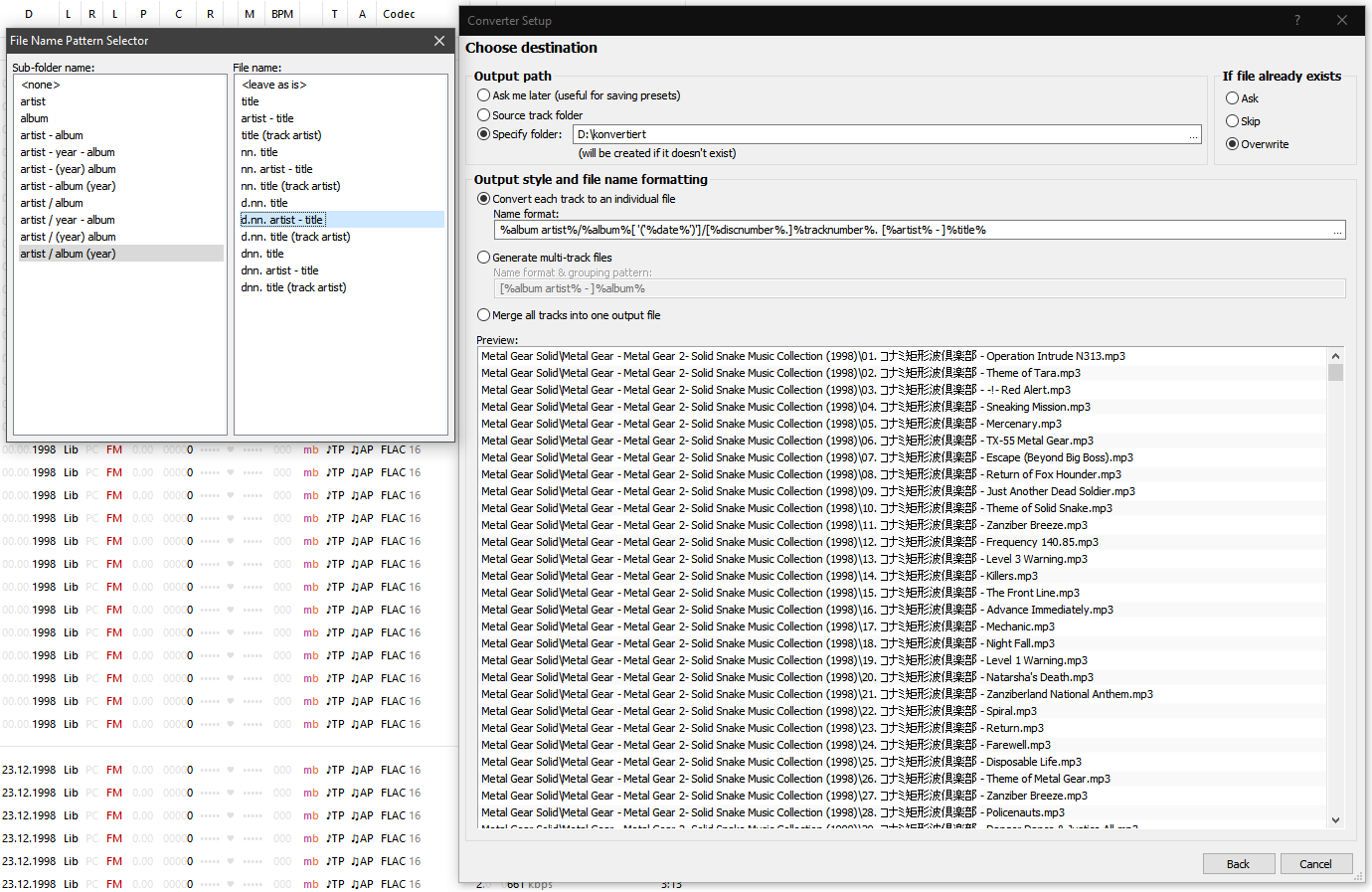Click the 'BPM' column header in playlist
The height and width of the screenshot is (892, 1372).
coord(282,14)
